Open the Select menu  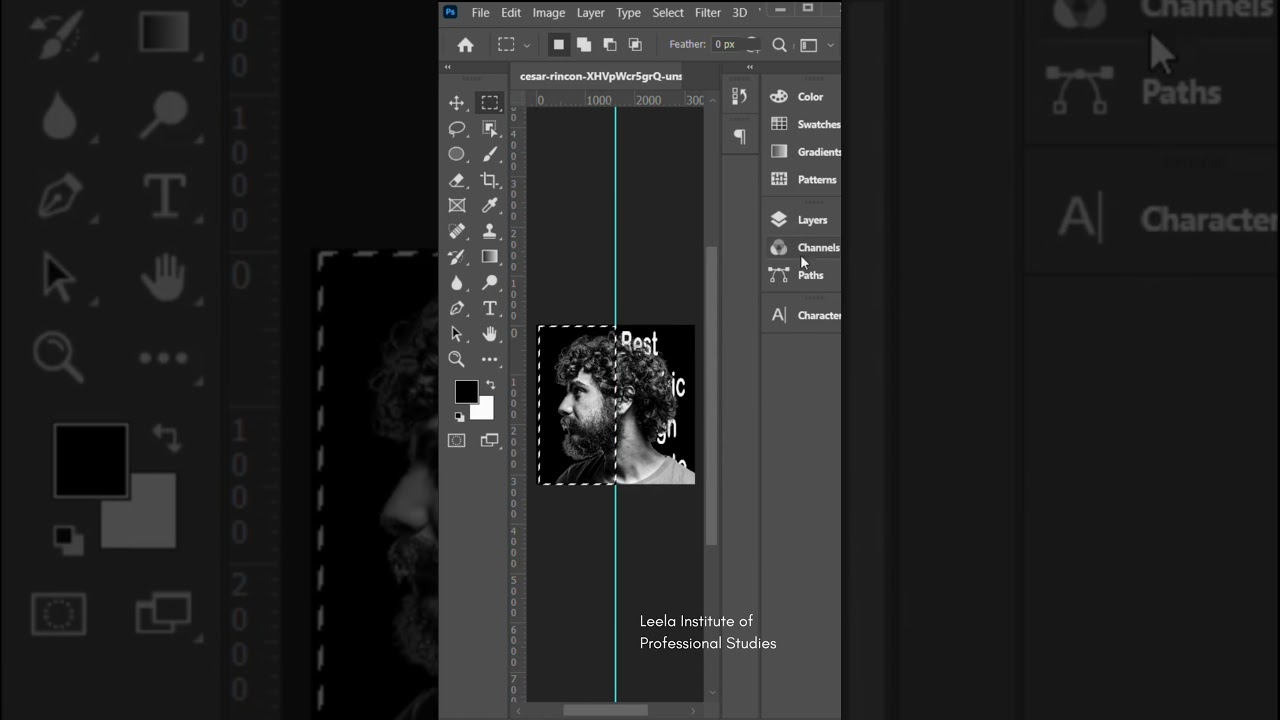(668, 13)
